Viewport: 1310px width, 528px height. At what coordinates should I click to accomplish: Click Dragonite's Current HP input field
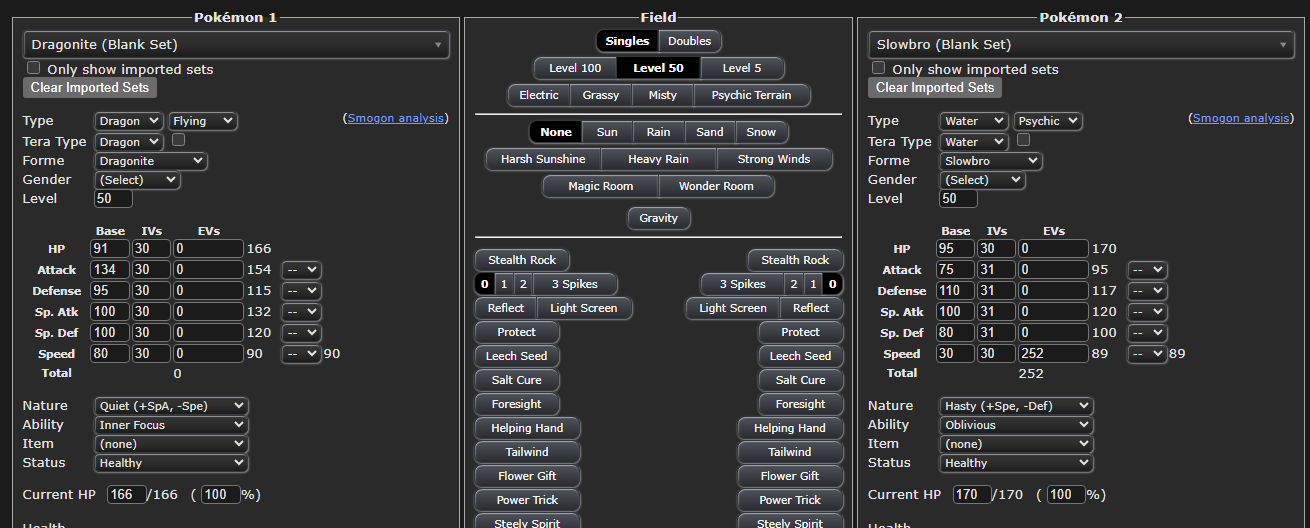(x=127, y=495)
